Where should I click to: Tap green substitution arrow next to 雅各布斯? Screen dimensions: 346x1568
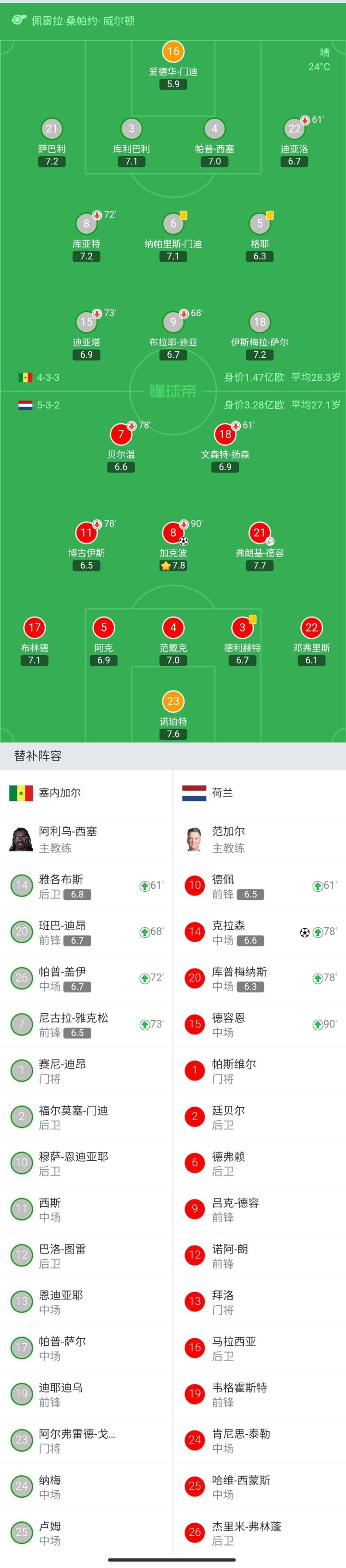click(145, 885)
